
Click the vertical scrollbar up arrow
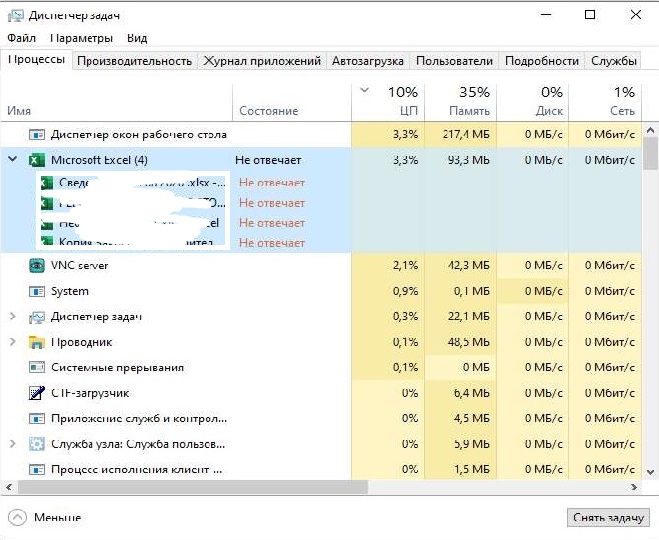[650, 131]
